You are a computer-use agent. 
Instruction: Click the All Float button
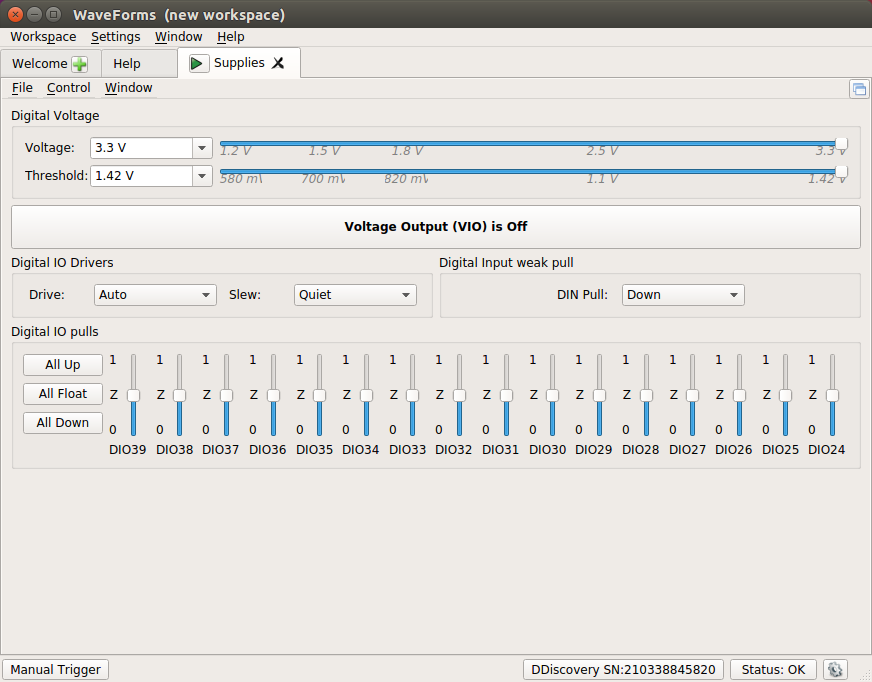coord(63,394)
